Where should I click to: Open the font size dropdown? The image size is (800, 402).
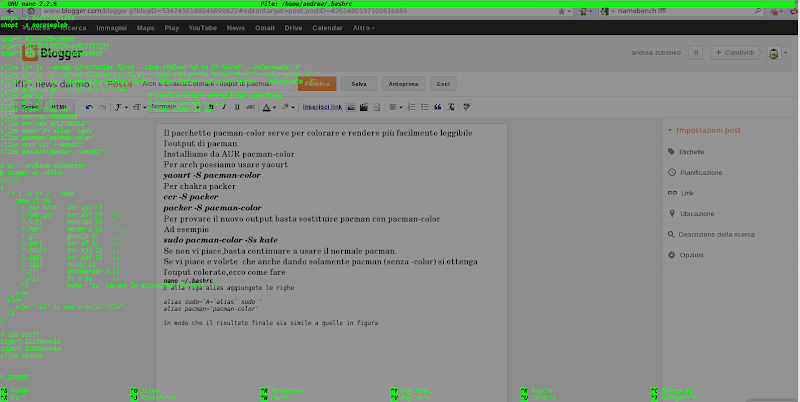point(138,107)
